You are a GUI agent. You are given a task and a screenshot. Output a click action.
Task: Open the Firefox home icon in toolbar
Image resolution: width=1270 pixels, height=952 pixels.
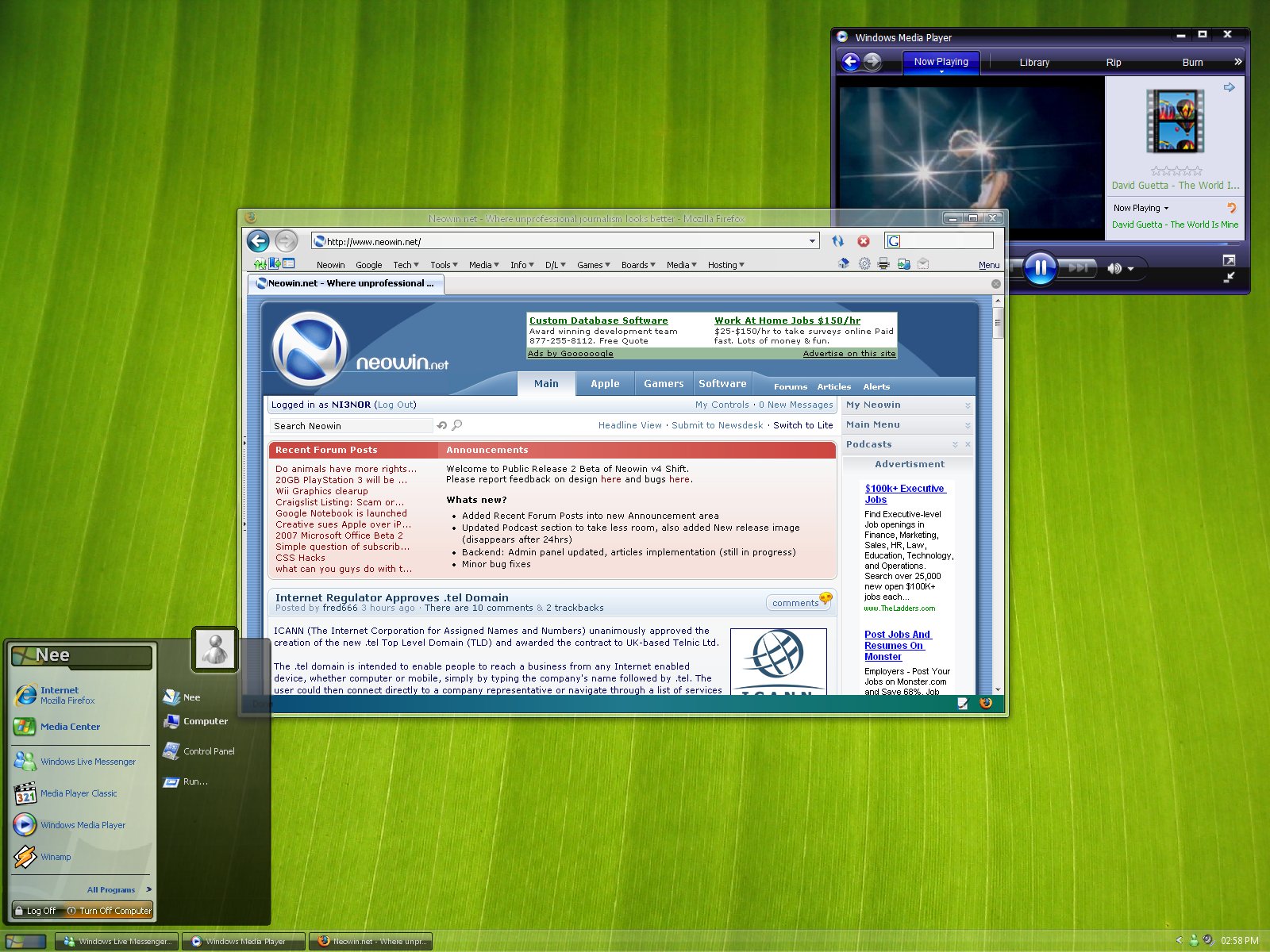(844, 263)
